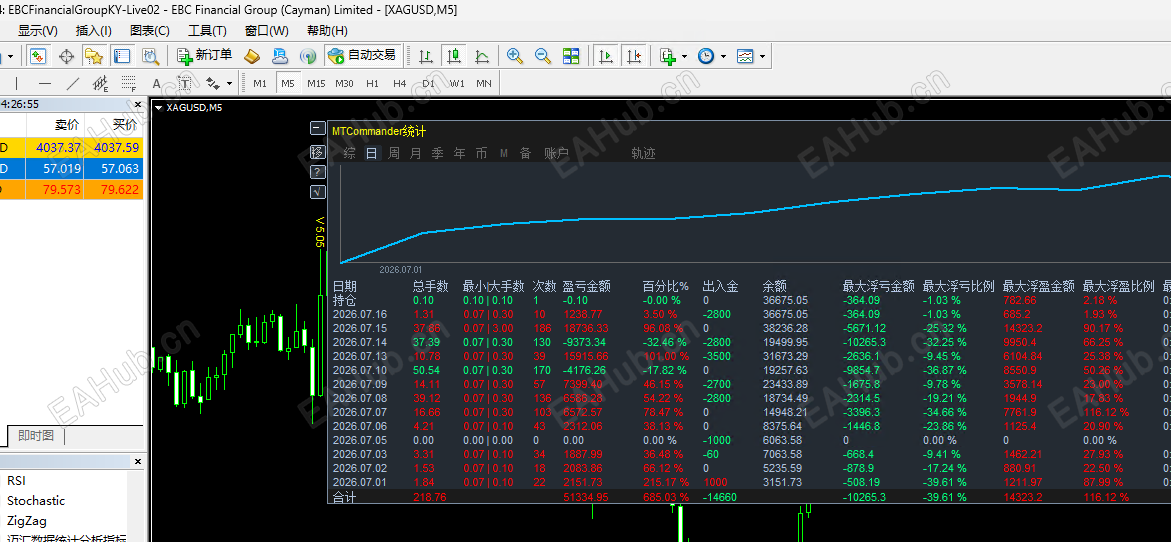Switch timeframe to M1
The height and width of the screenshot is (542, 1171).
(x=260, y=83)
